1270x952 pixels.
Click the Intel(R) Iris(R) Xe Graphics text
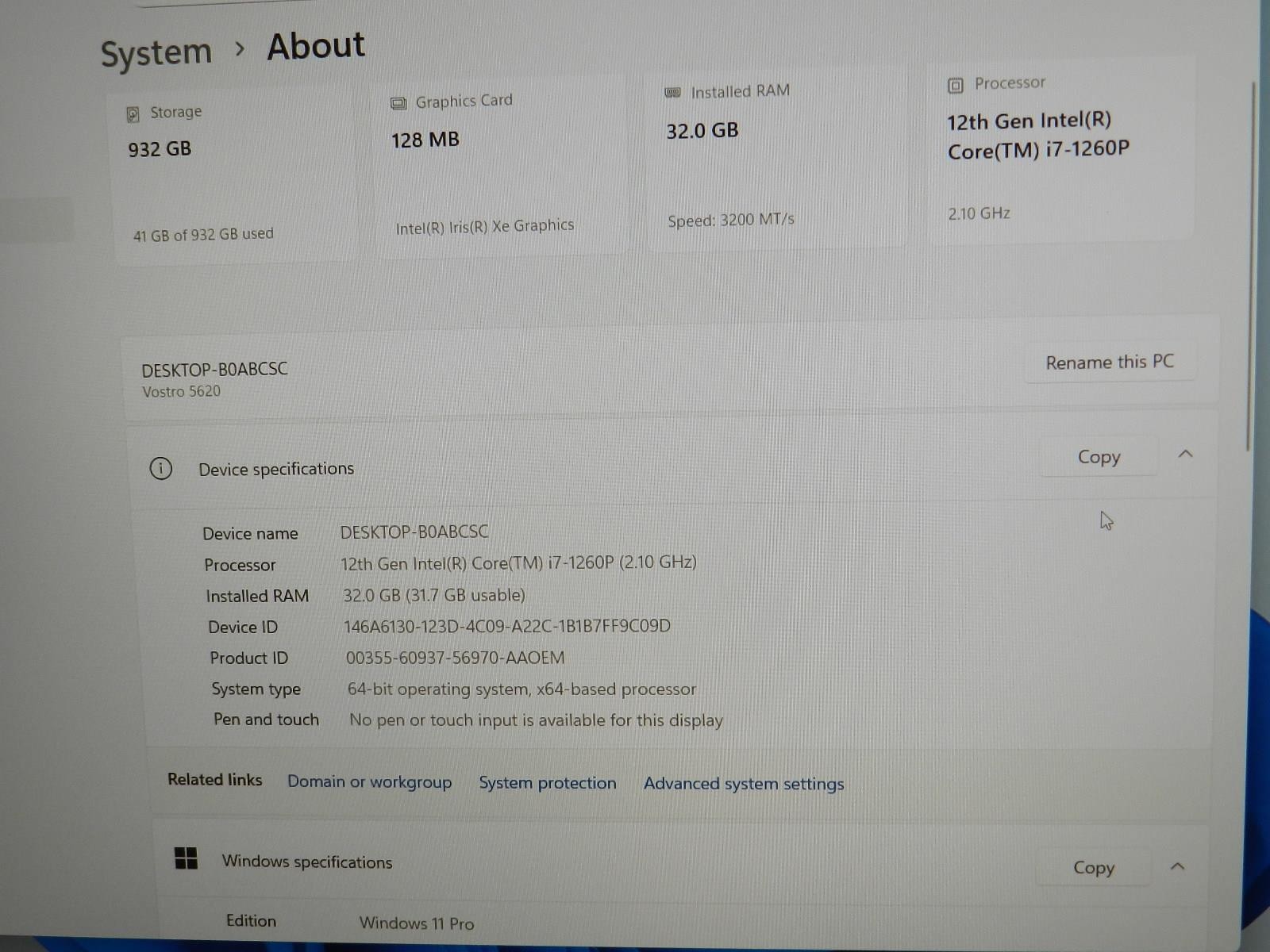tap(484, 226)
